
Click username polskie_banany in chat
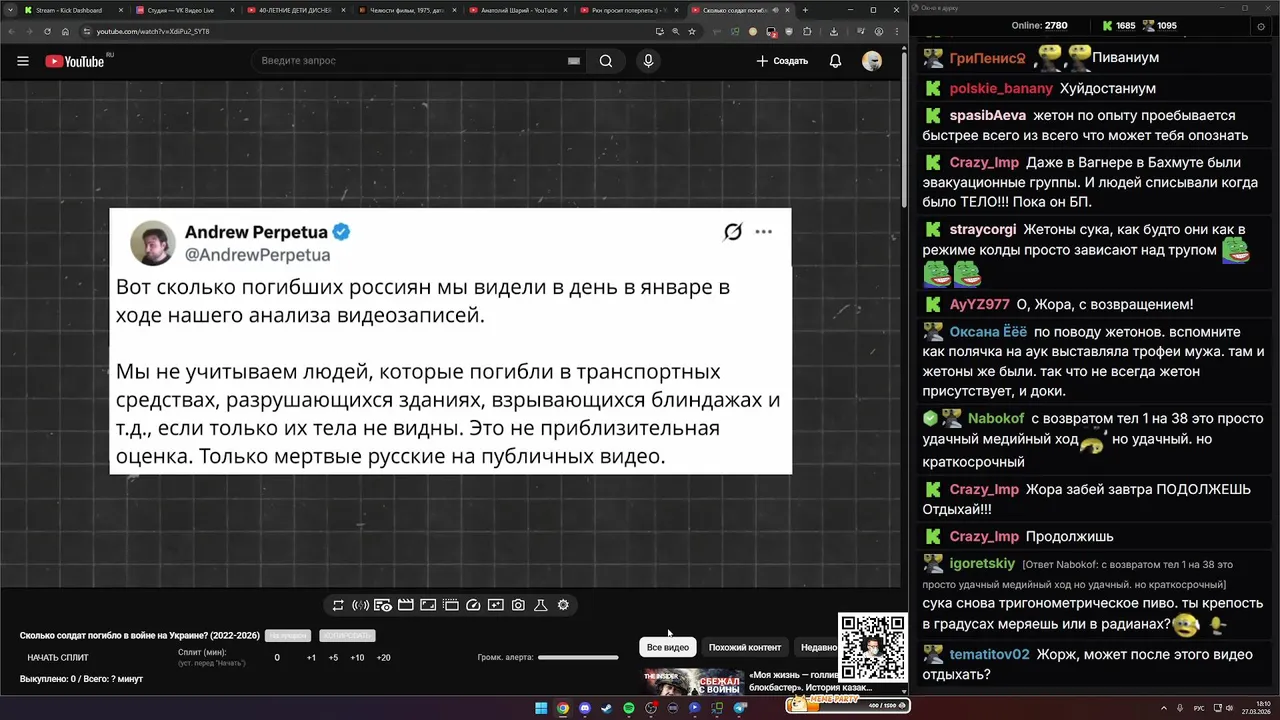pos(1001,89)
